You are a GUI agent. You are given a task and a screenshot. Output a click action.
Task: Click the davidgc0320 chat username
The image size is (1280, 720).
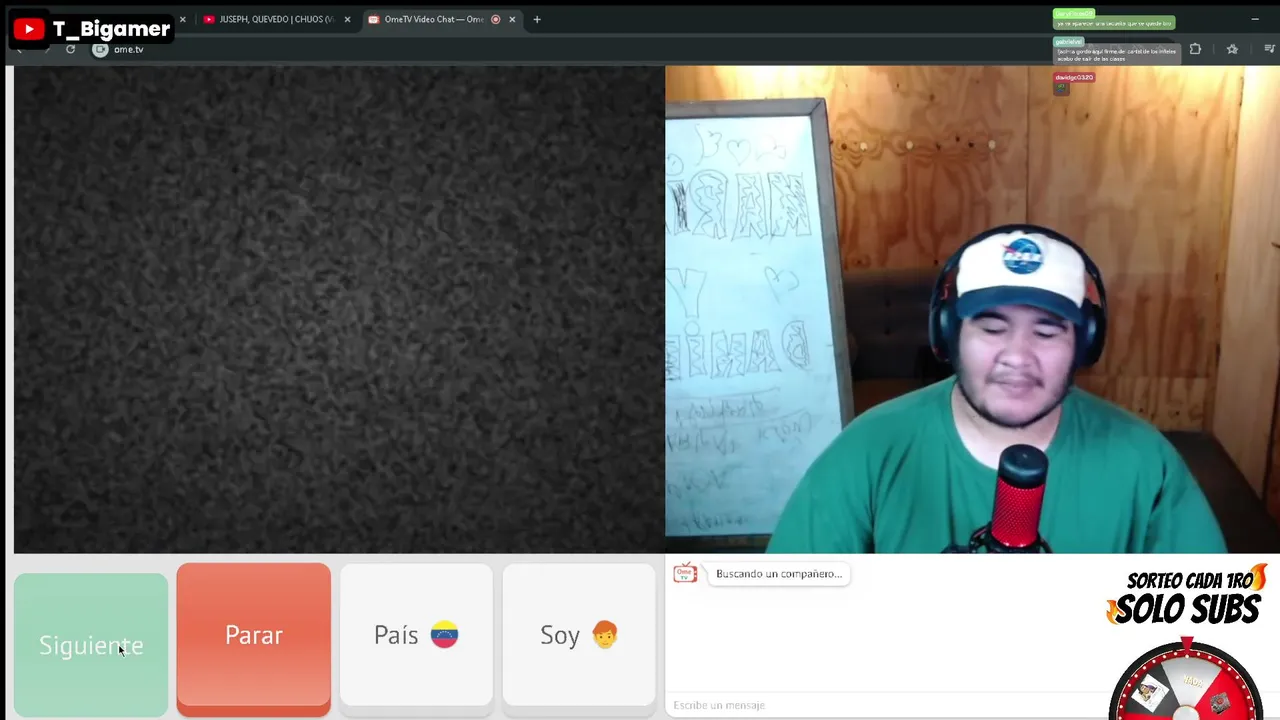[x=1074, y=77]
